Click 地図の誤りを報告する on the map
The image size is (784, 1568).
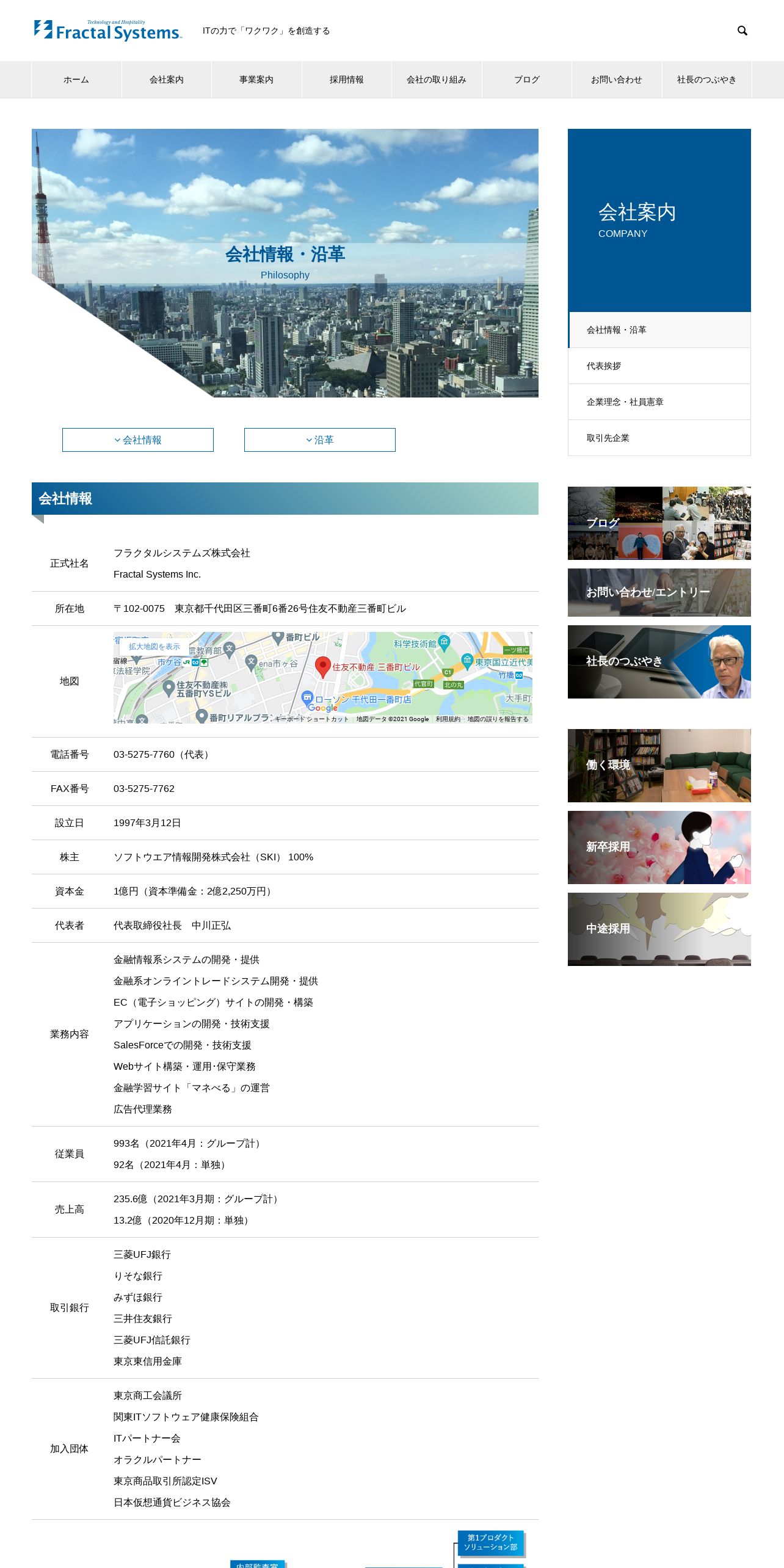[498, 719]
